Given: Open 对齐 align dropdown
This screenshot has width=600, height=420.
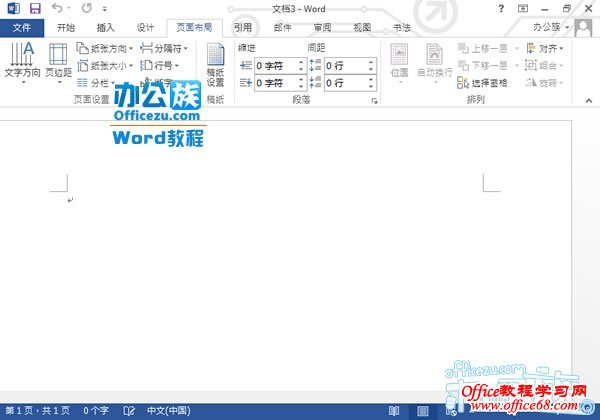Looking at the screenshot, I should 545,49.
